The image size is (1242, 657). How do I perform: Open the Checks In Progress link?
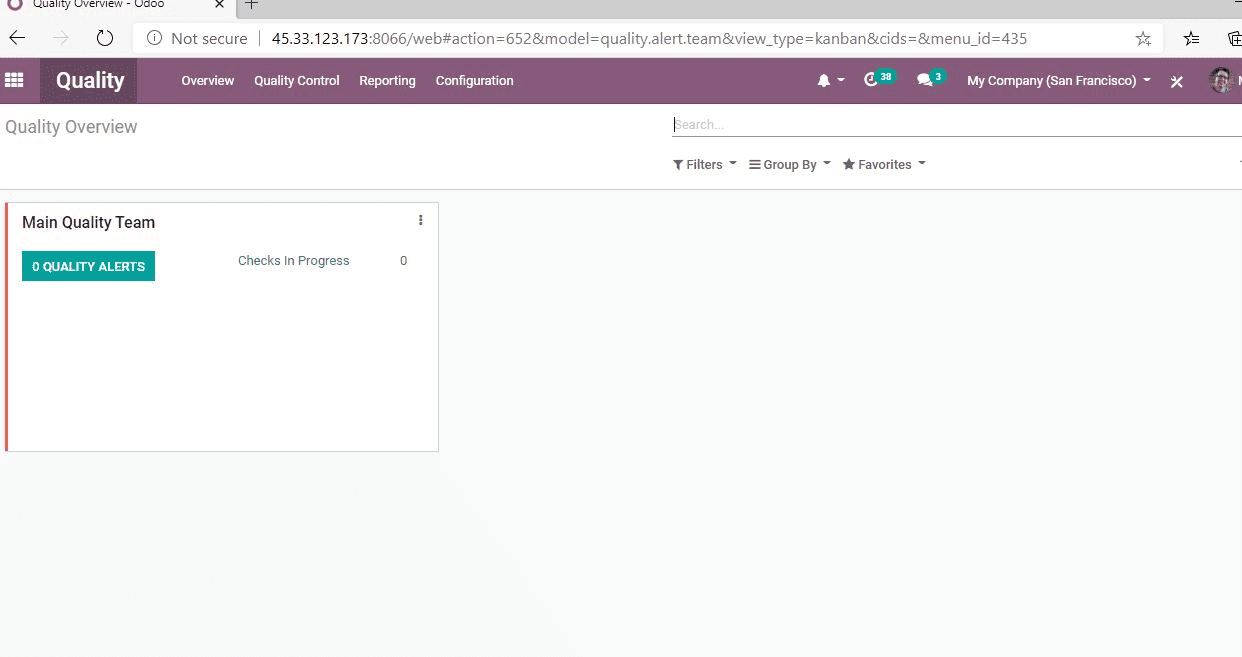(294, 261)
